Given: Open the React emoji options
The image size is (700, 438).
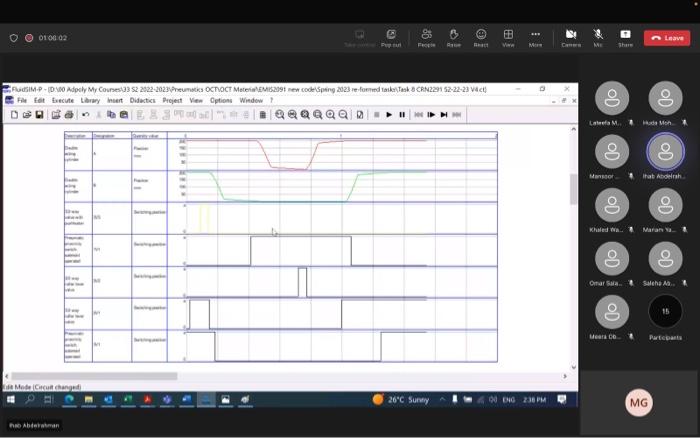Looking at the screenshot, I should pos(481,38).
